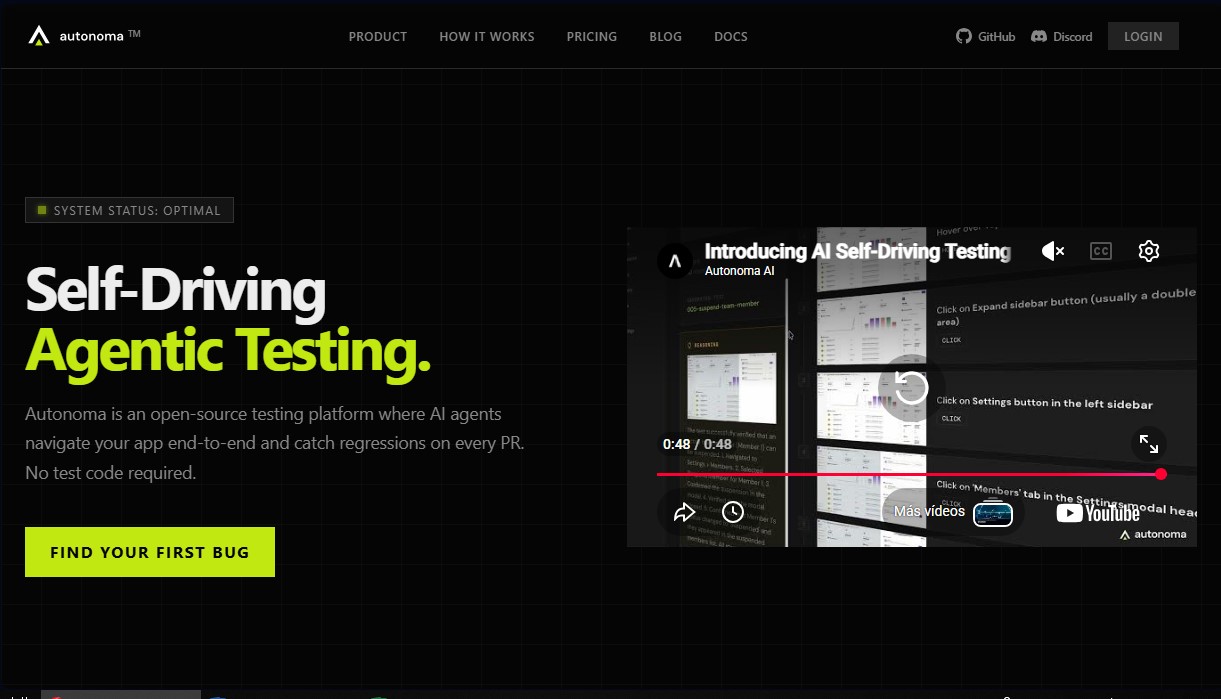Open the PRODUCT menu item

(378, 36)
